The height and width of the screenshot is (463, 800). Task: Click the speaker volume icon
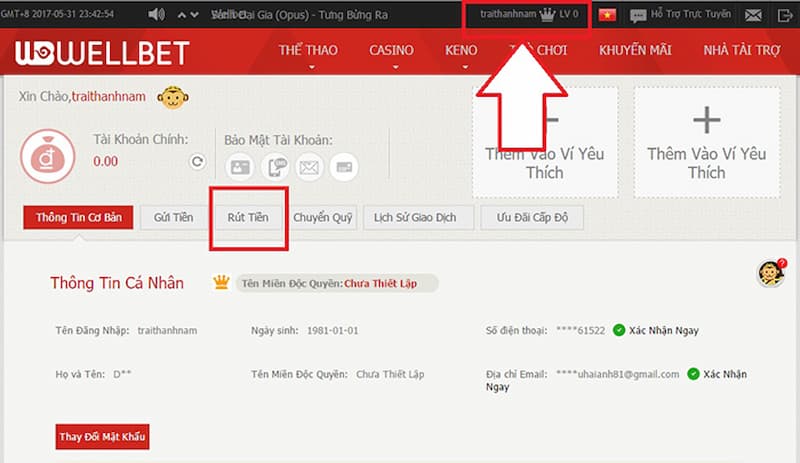coord(156,15)
